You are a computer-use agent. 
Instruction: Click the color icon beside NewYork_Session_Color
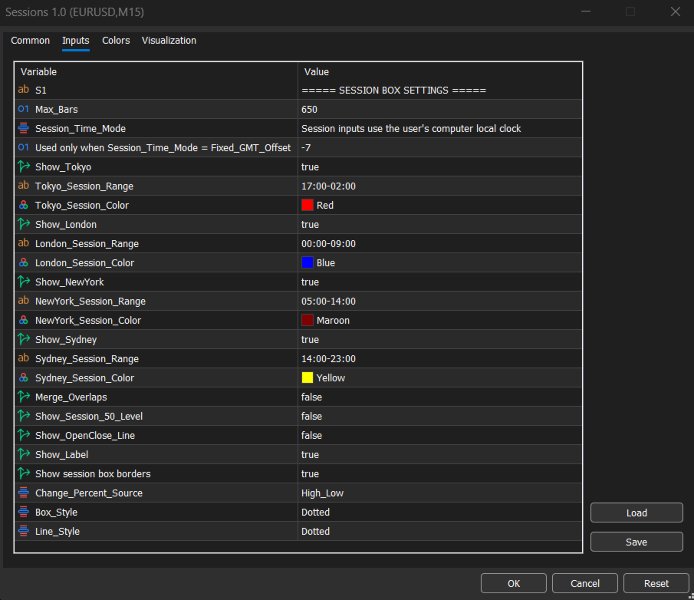click(23, 320)
